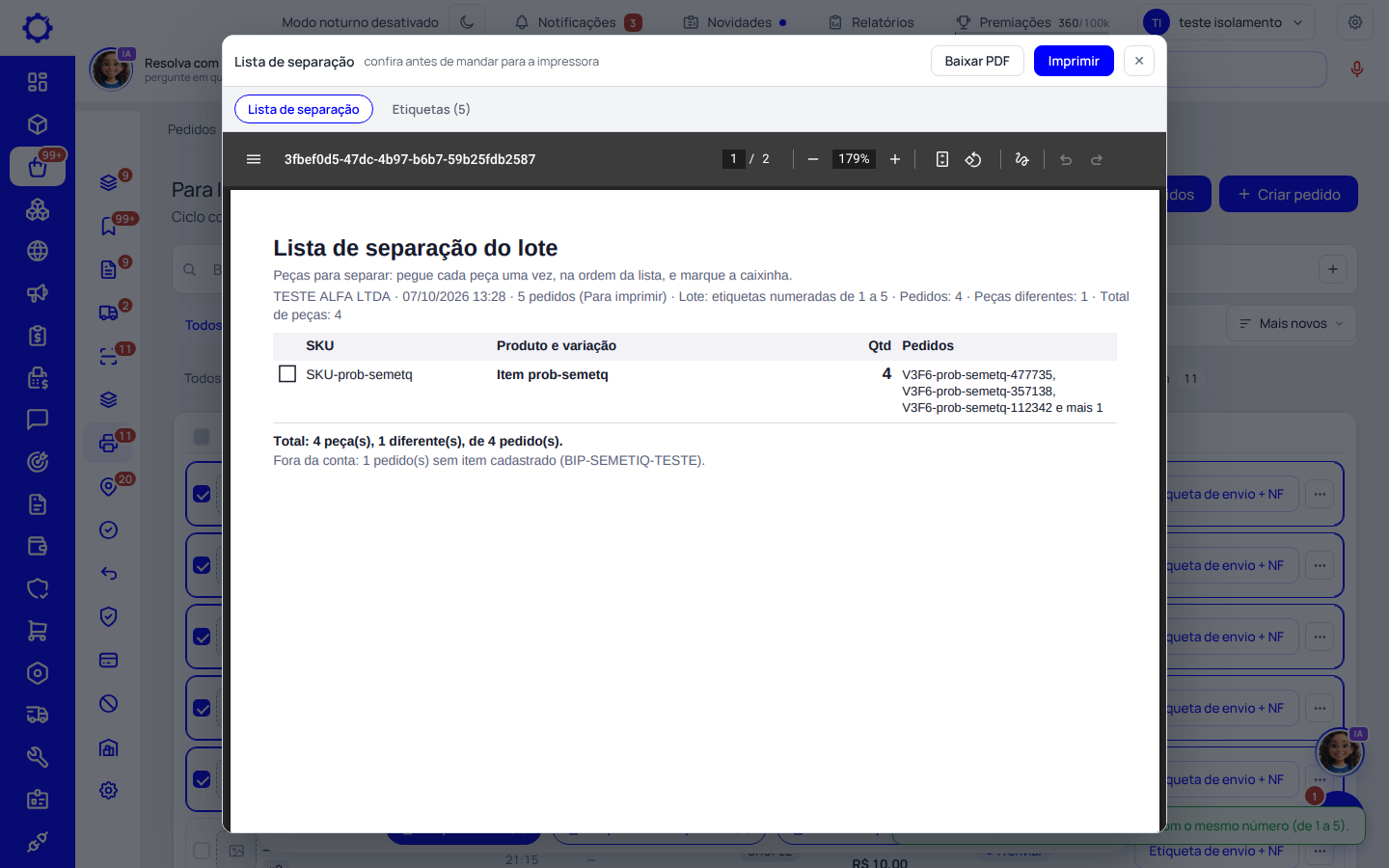The width and height of the screenshot is (1389, 868).
Task: Click 'Criar pedido' behind the dialog
Action: coord(1289,194)
